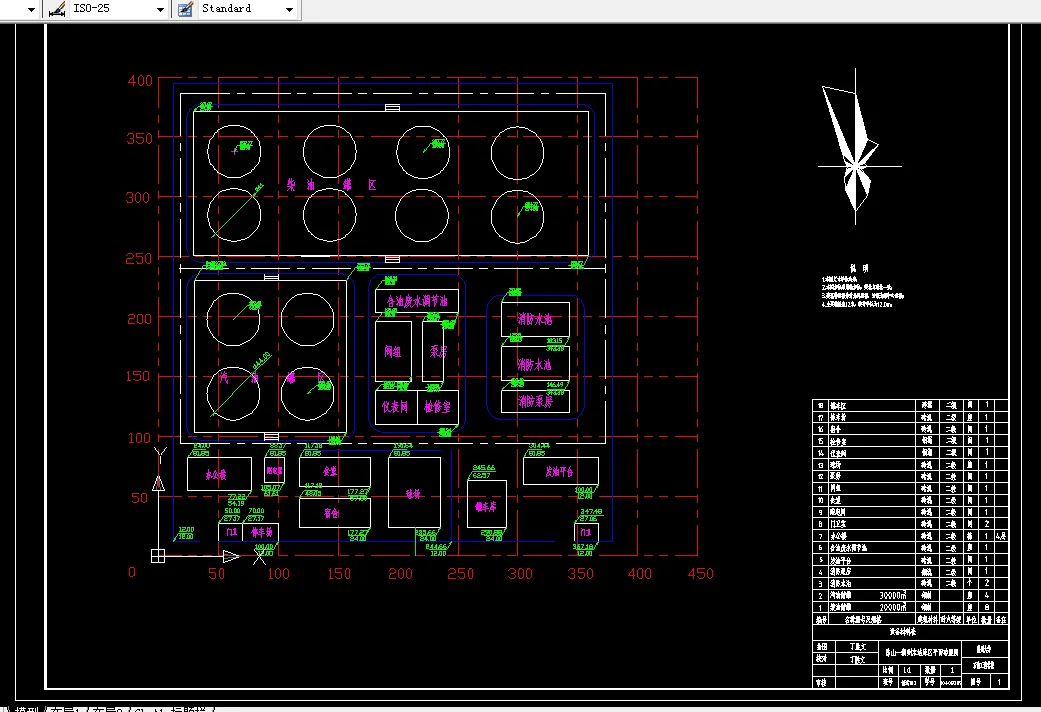Select the 宿舍 building label
Viewport: 1041px width, 712px height.
[331, 513]
